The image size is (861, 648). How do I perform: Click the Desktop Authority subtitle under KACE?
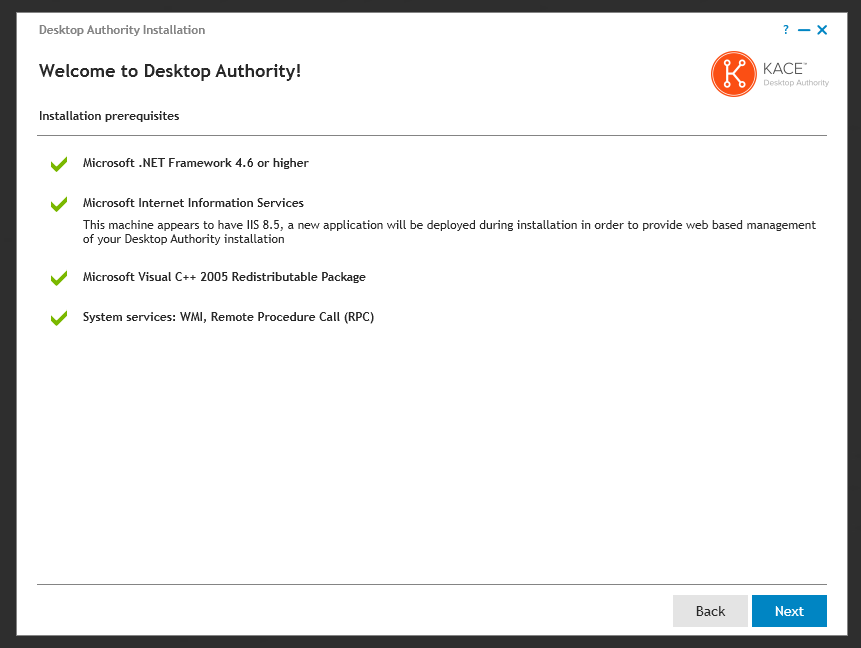pyautogui.click(x=796, y=83)
